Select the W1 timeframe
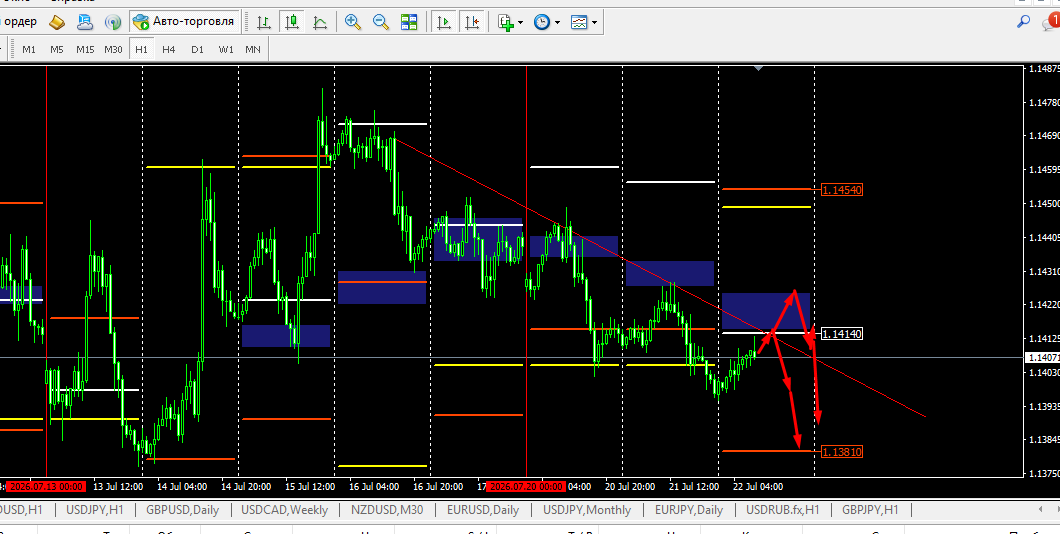Screen dimensions: 1060x534 pyautogui.click(x=226, y=49)
